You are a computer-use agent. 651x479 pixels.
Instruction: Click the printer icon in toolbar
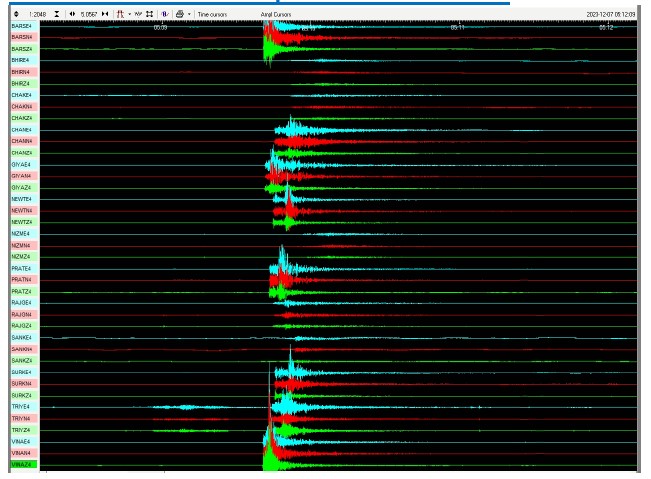[x=178, y=15]
